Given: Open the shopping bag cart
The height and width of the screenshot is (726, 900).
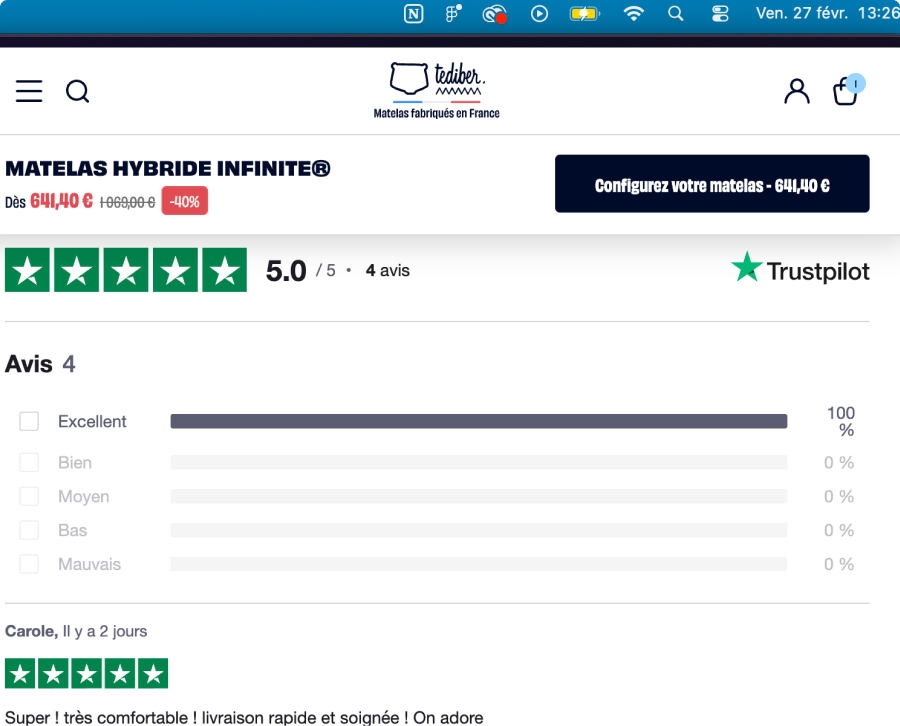Looking at the screenshot, I should click(x=848, y=90).
